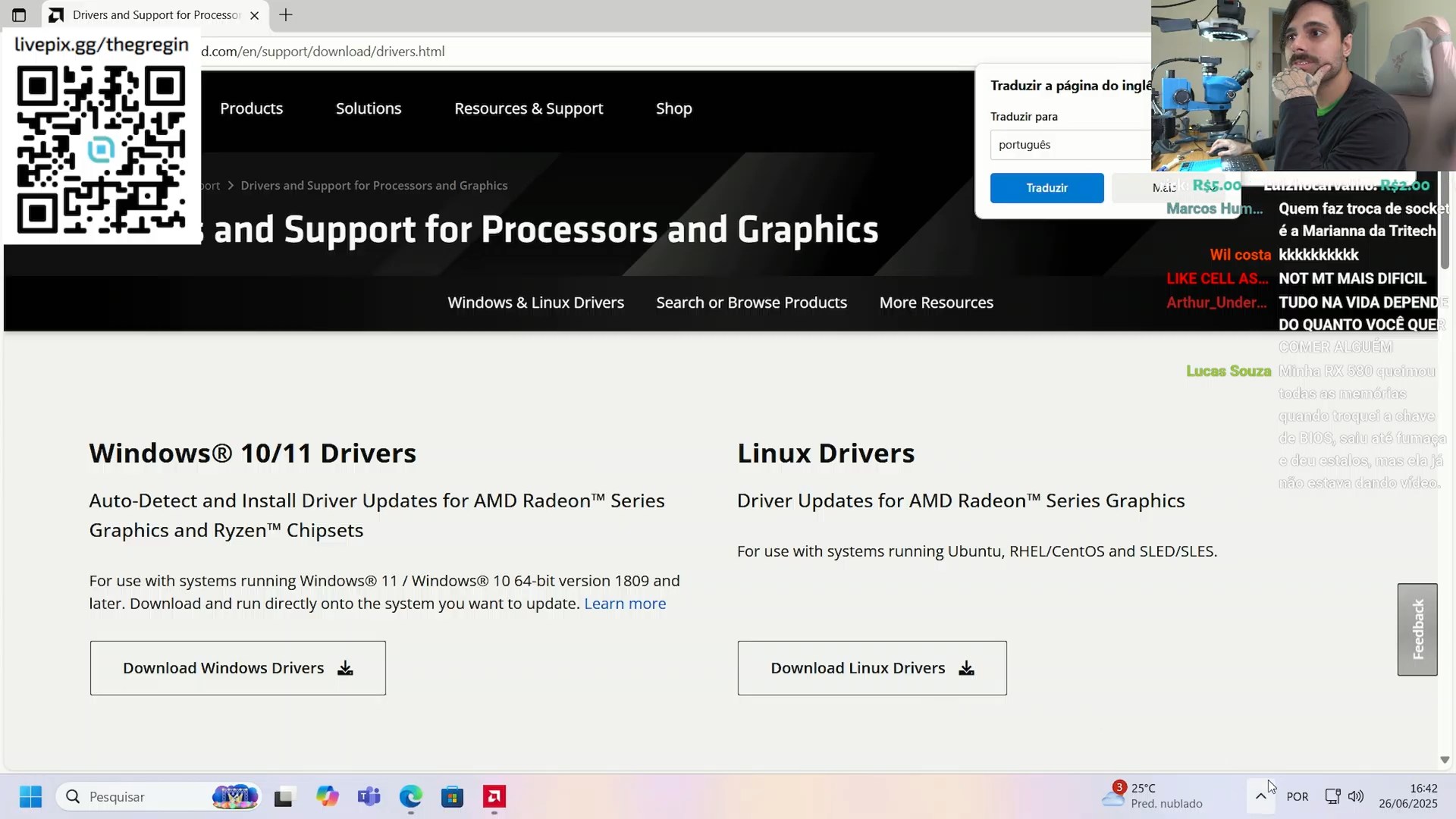
Task: Switch to Microsoft Edge on taskbar
Action: [410, 797]
